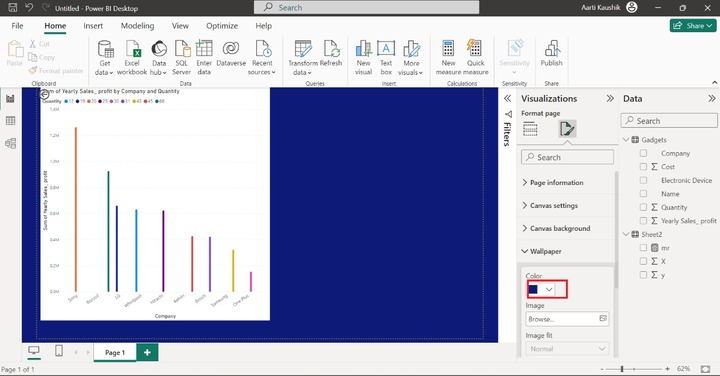Share the report
The image size is (720, 376).
click(693, 26)
